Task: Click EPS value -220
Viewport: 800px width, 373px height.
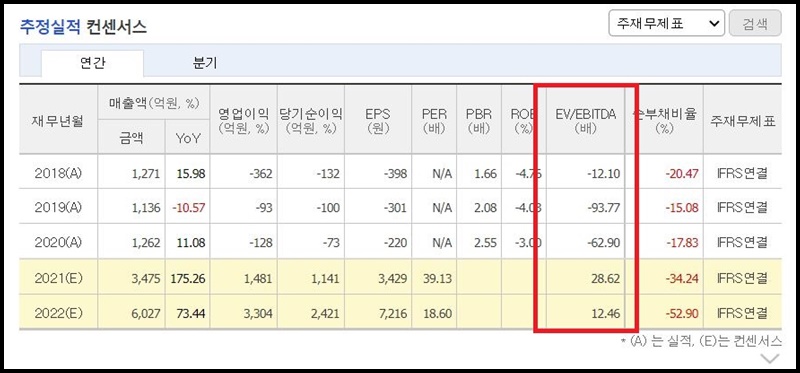Action: (395, 243)
